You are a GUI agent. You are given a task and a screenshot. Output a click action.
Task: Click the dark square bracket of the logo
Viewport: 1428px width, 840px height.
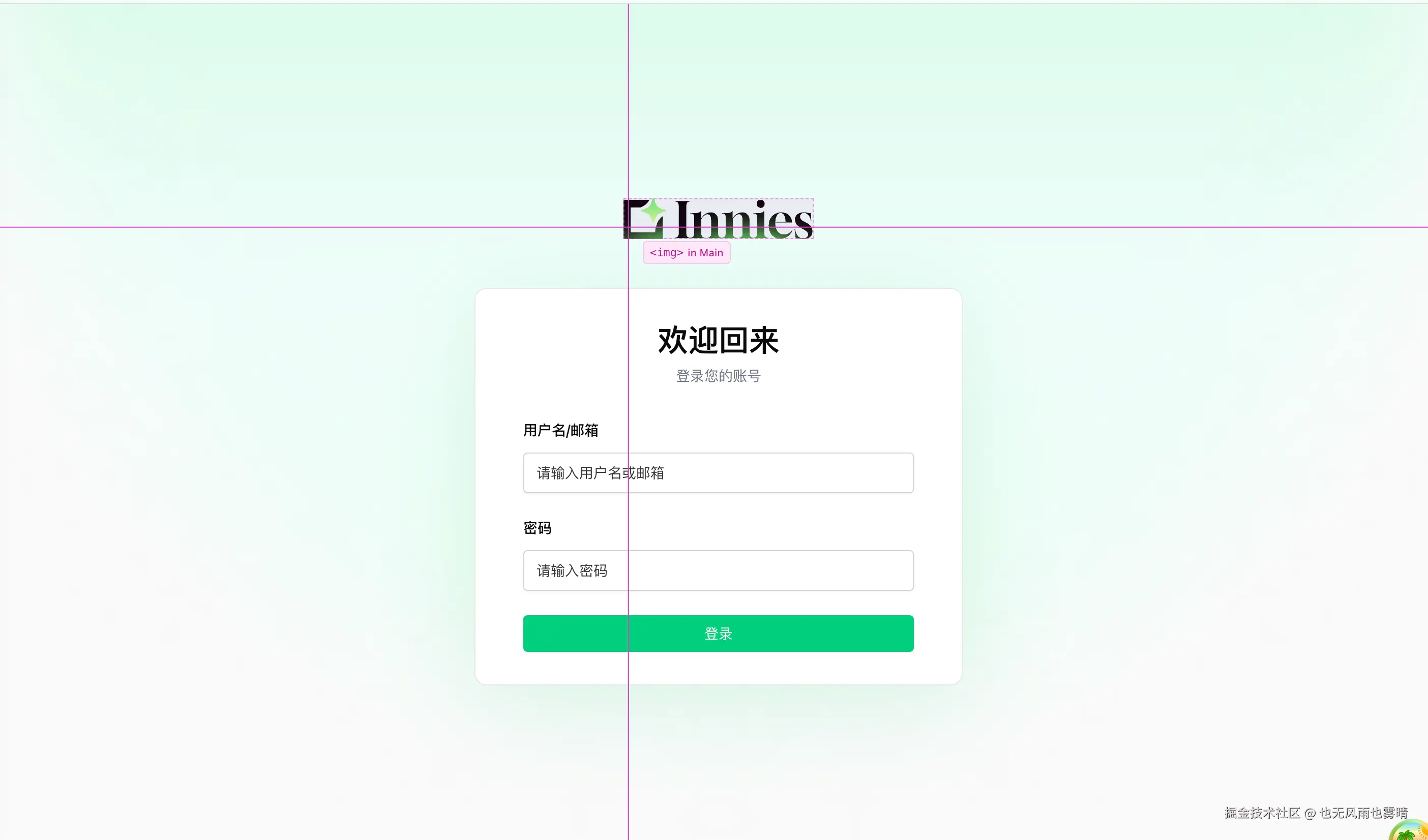[643, 219]
